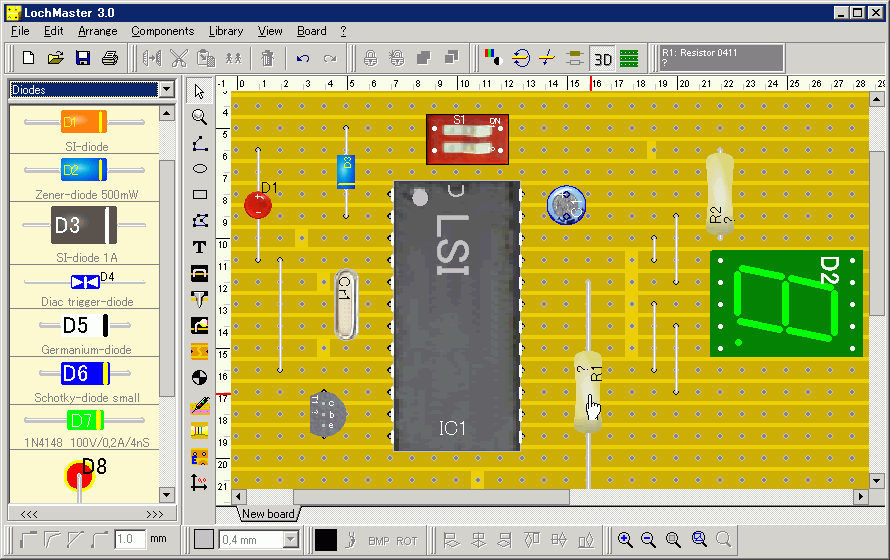The width and height of the screenshot is (890, 560).
Task: Select the black-white circle marker tool
Action: pyautogui.click(x=199, y=377)
